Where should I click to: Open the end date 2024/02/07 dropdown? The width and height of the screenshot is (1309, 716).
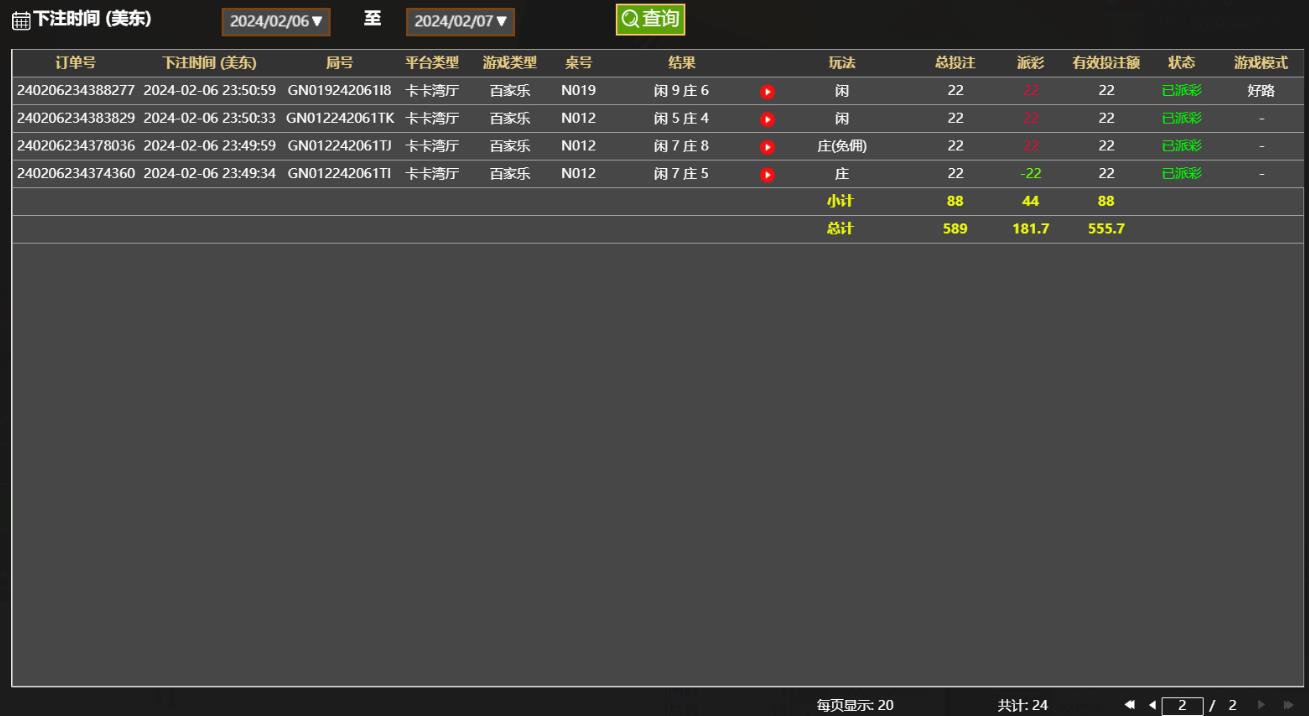click(460, 21)
